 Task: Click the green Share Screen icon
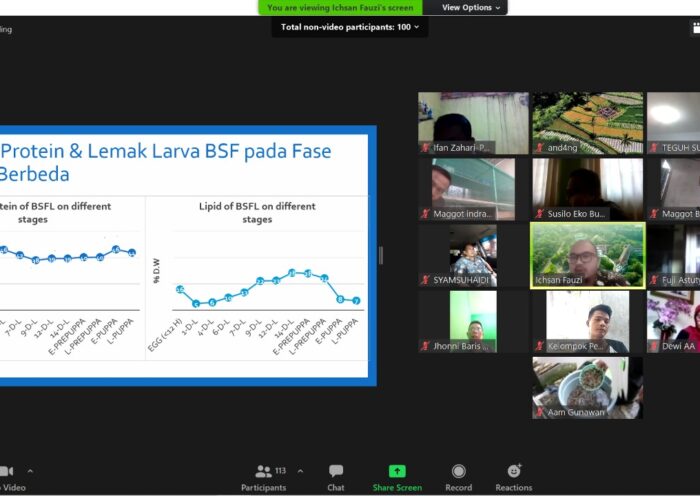[397, 471]
